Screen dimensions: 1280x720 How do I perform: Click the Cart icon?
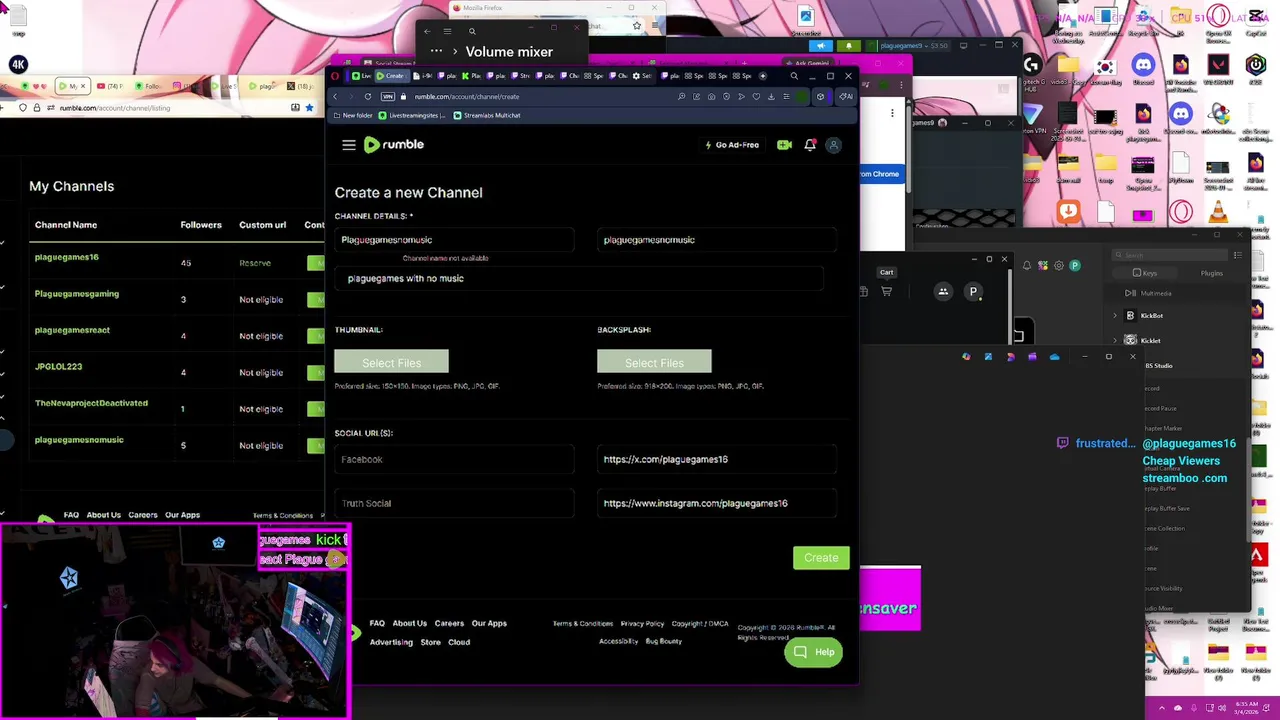(x=886, y=291)
